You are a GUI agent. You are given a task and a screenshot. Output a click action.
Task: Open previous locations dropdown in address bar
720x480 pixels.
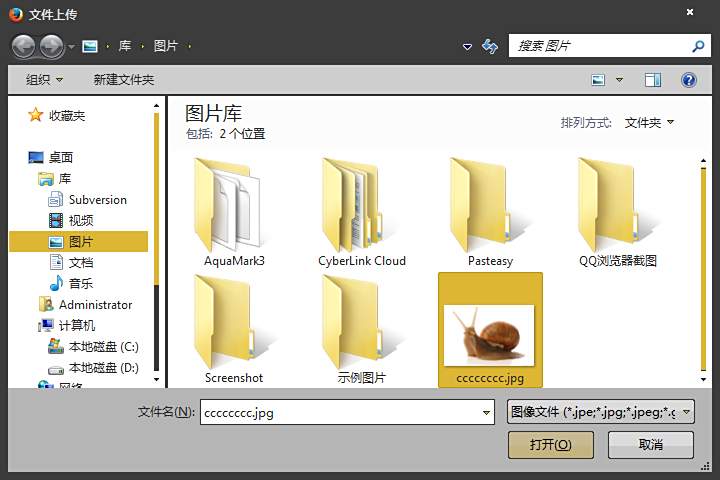[467, 46]
